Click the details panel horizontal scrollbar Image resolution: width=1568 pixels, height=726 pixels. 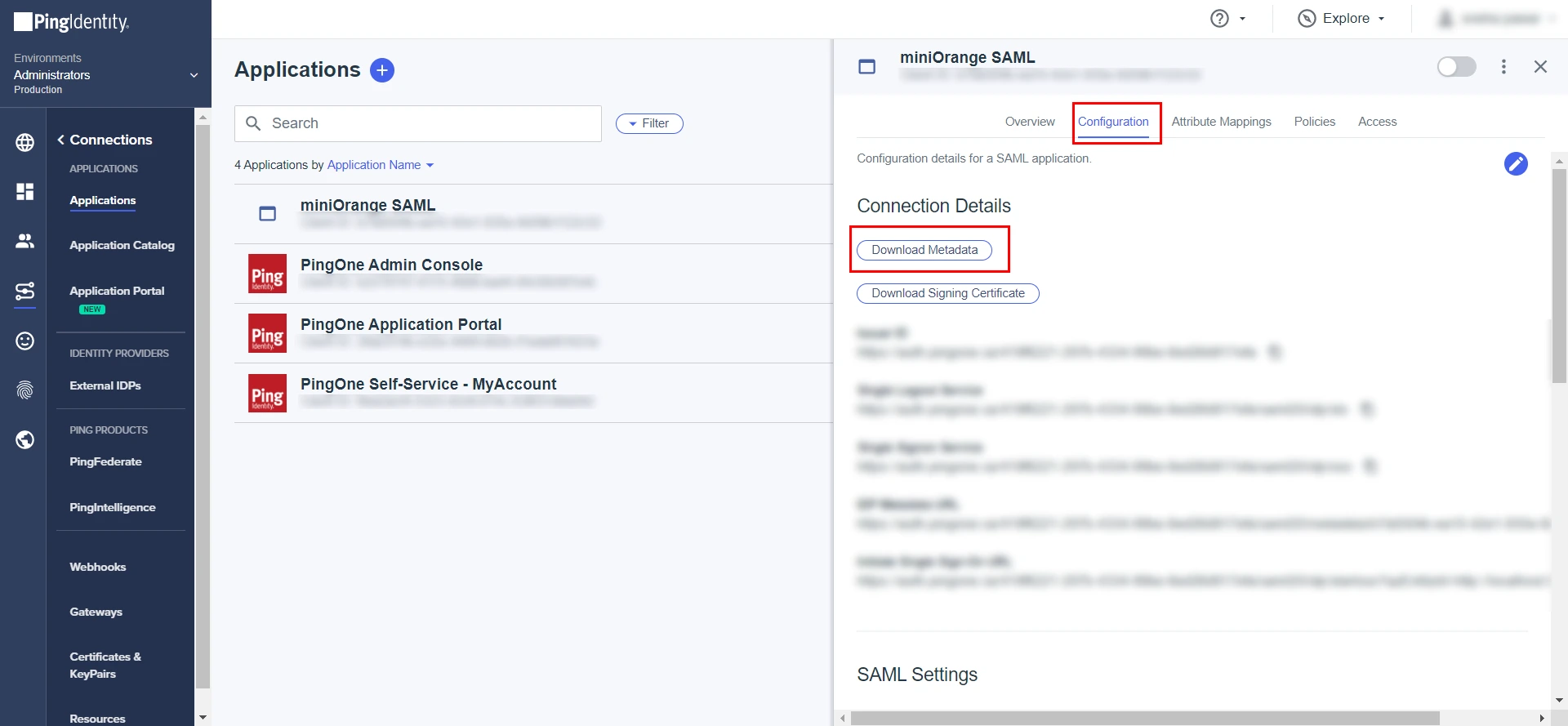tap(1145, 718)
